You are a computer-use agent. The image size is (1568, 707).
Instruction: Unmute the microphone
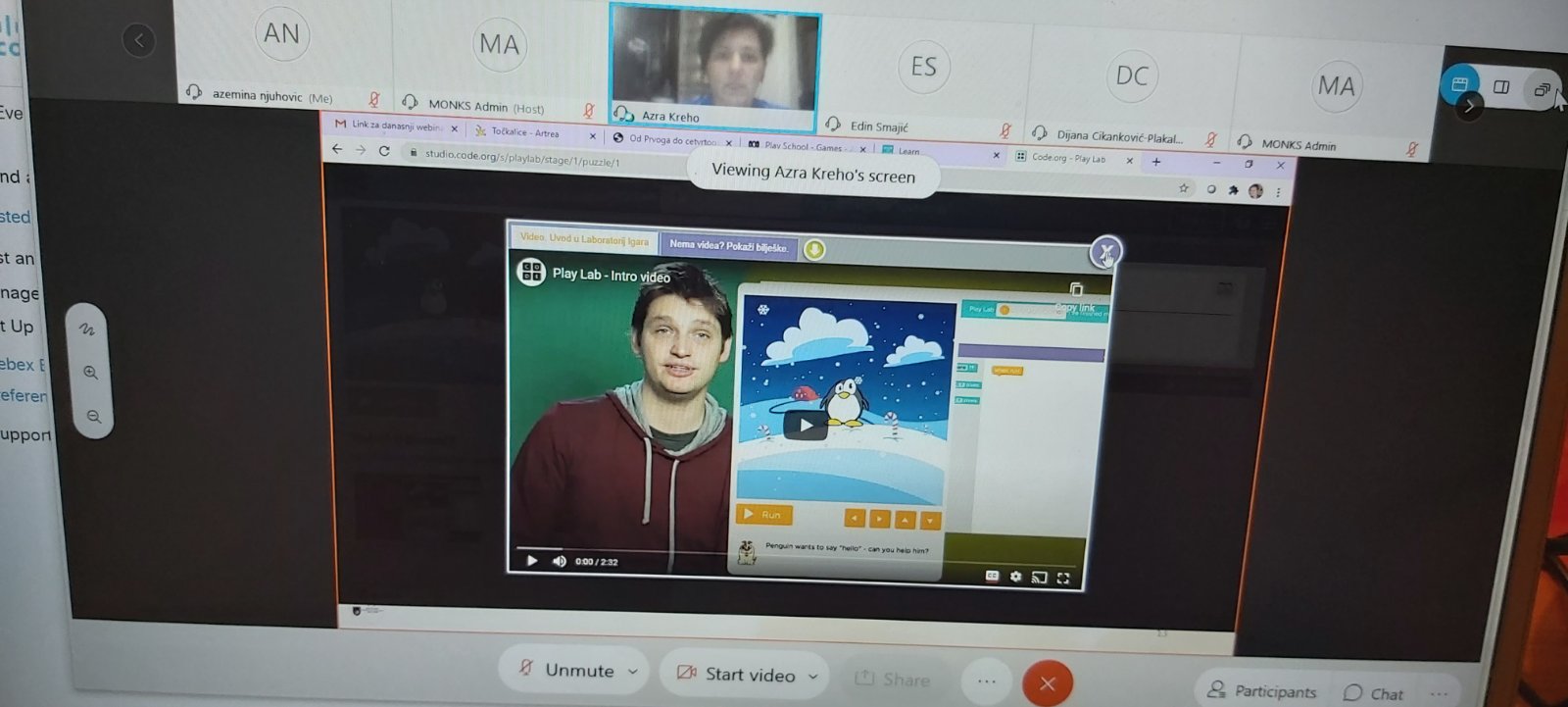click(564, 670)
